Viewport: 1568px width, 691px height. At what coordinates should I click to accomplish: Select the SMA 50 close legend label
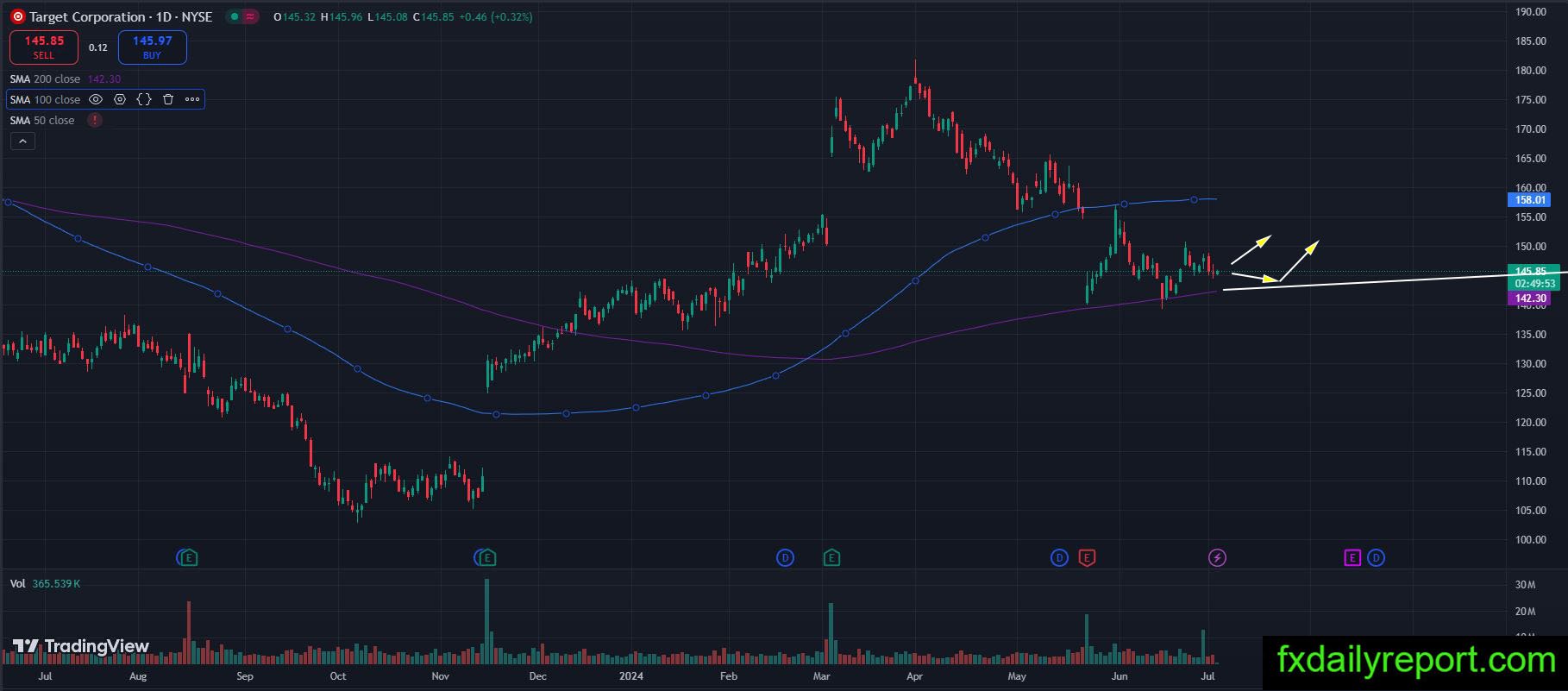(x=42, y=120)
